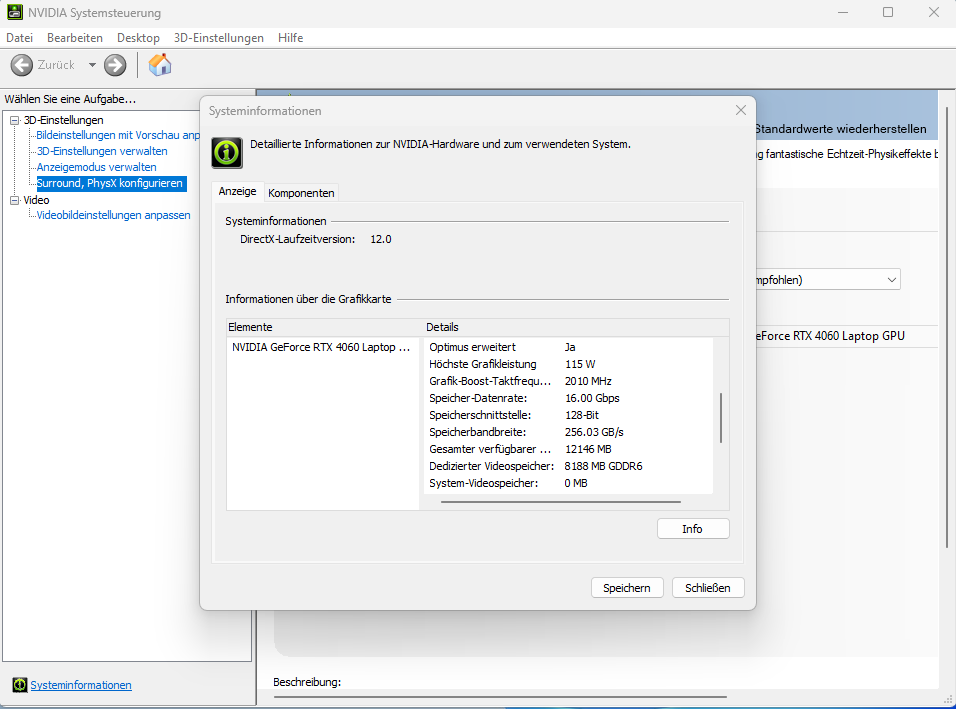Viewport: 956px width, 709px height.
Task: Maximize the NVIDIA Systemsteuerung window
Action: [x=888, y=12]
